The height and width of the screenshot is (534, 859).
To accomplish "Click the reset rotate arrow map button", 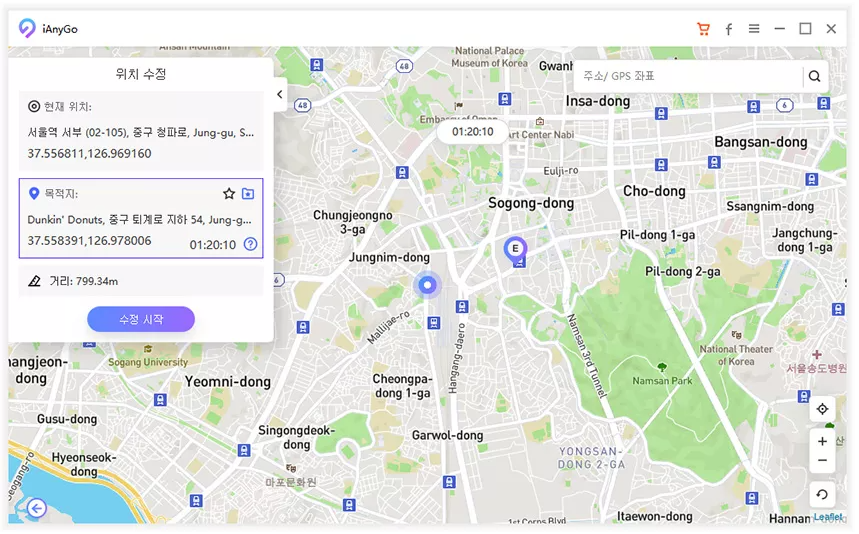I will click(x=822, y=495).
